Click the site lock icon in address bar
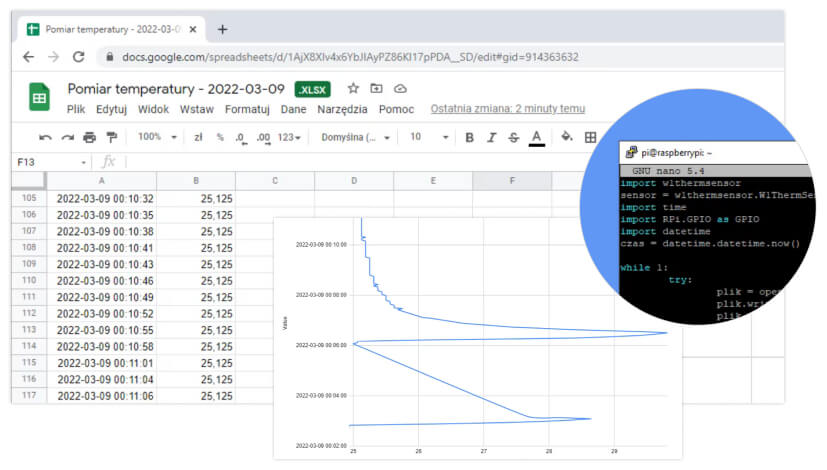The height and width of the screenshot is (470, 827). (110, 57)
